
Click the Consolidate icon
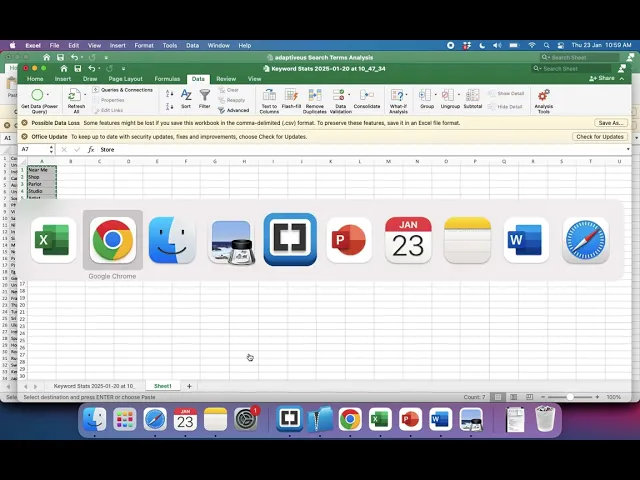click(367, 98)
